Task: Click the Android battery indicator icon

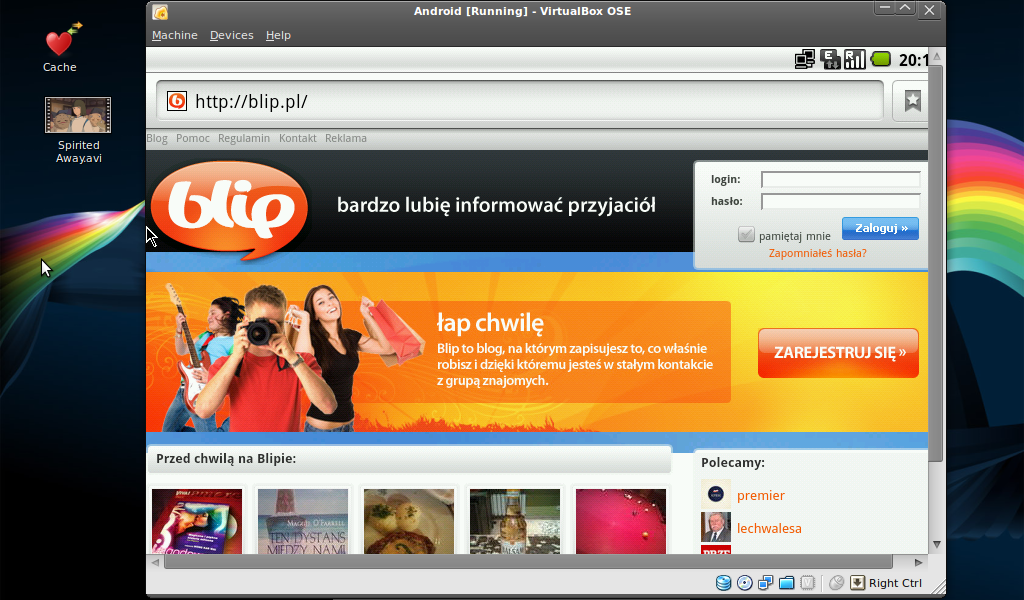Action: click(x=881, y=60)
